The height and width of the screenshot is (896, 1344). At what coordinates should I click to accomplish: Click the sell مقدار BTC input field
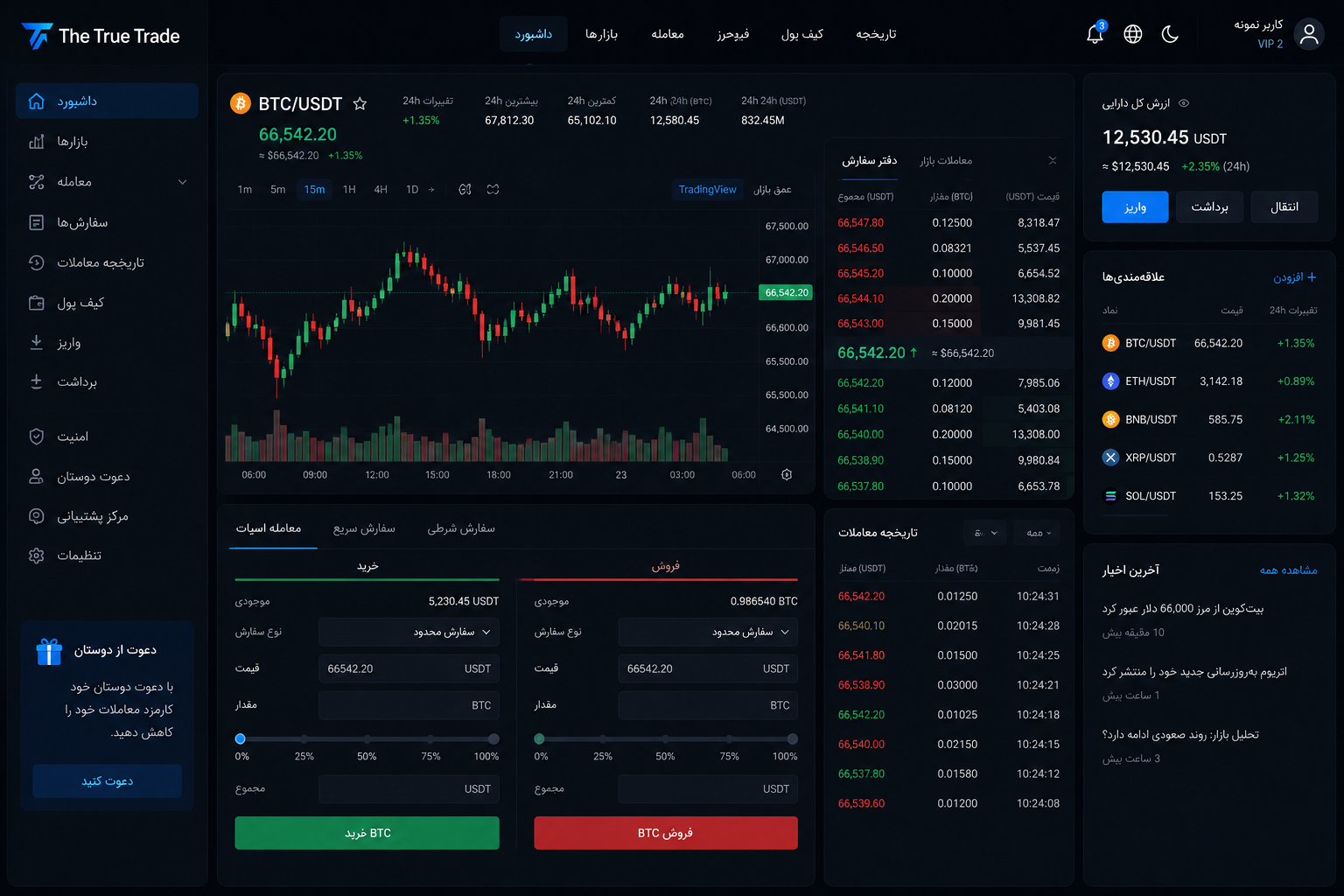pyautogui.click(x=708, y=705)
